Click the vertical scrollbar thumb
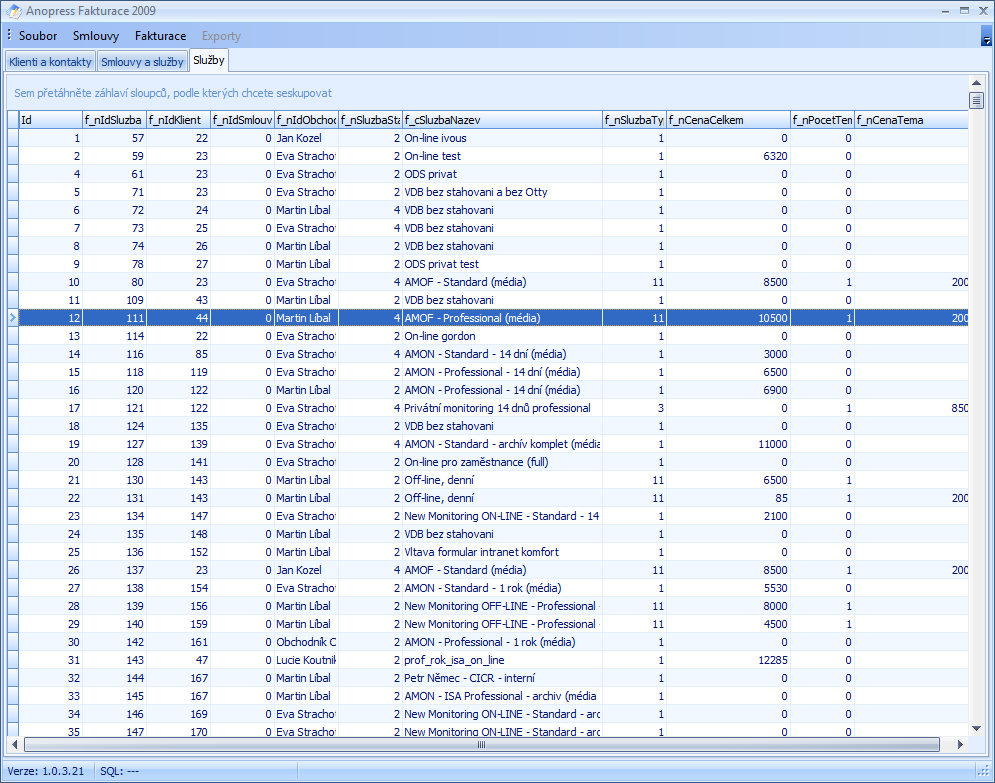995x783 pixels. [976, 100]
